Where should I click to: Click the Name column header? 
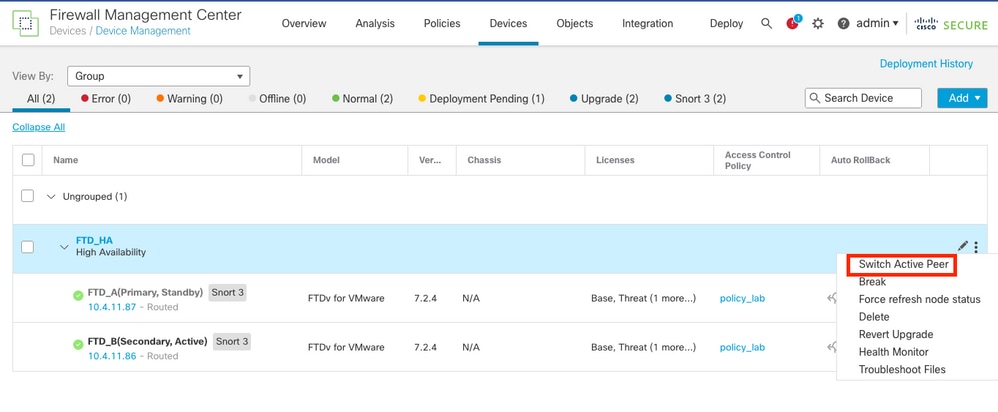[66, 160]
